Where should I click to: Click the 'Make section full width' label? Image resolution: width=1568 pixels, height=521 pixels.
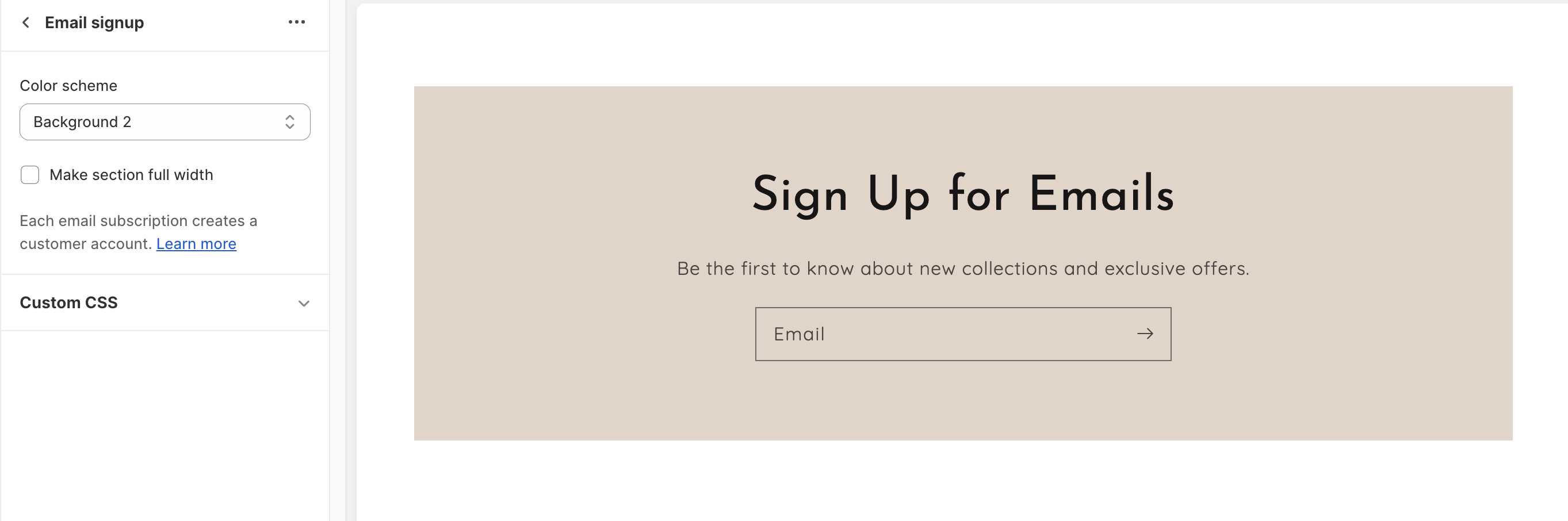tap(131, 175)
